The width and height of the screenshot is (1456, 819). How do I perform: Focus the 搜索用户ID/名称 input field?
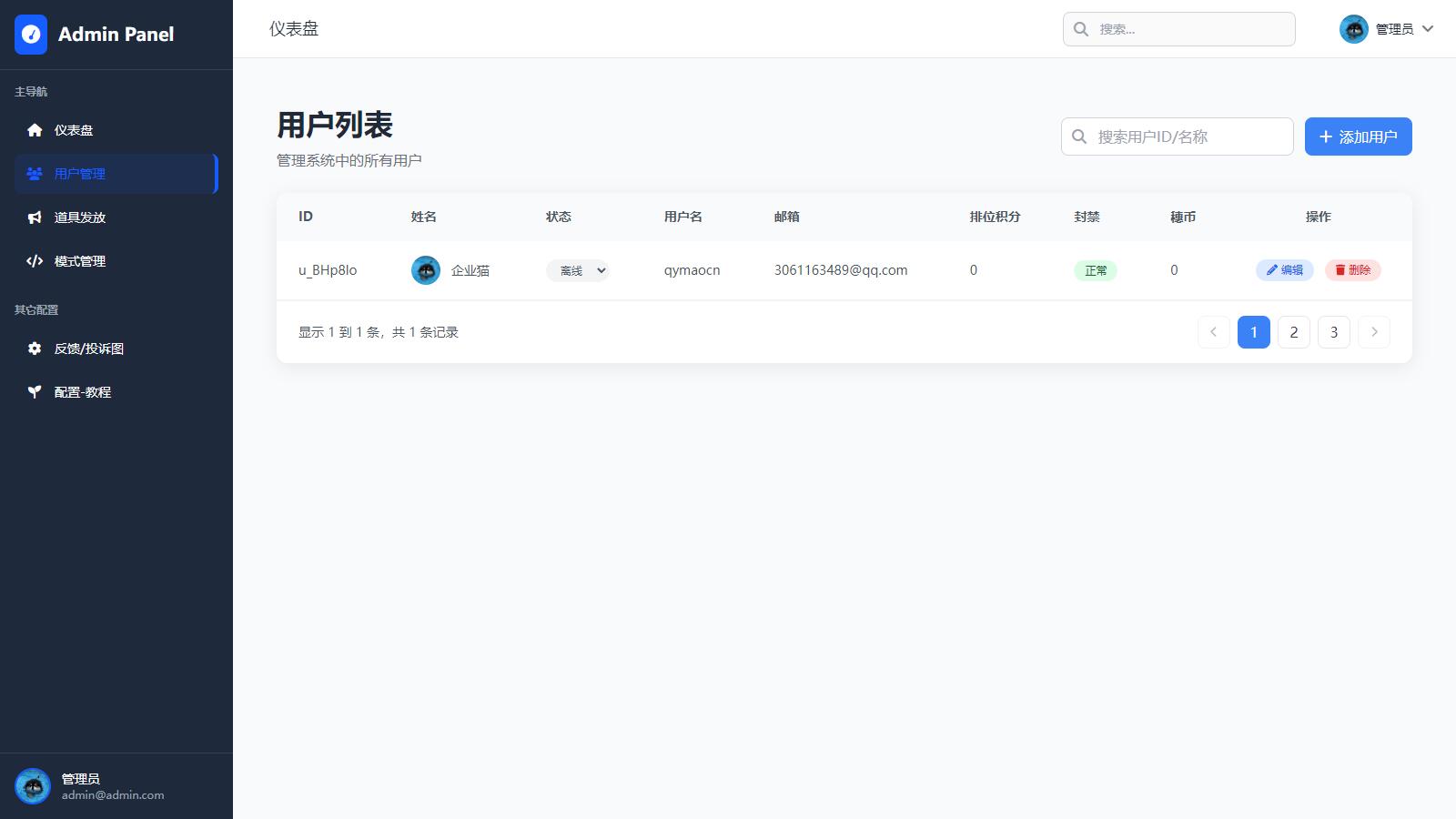pyautogui.click(x=1177, y=136)
